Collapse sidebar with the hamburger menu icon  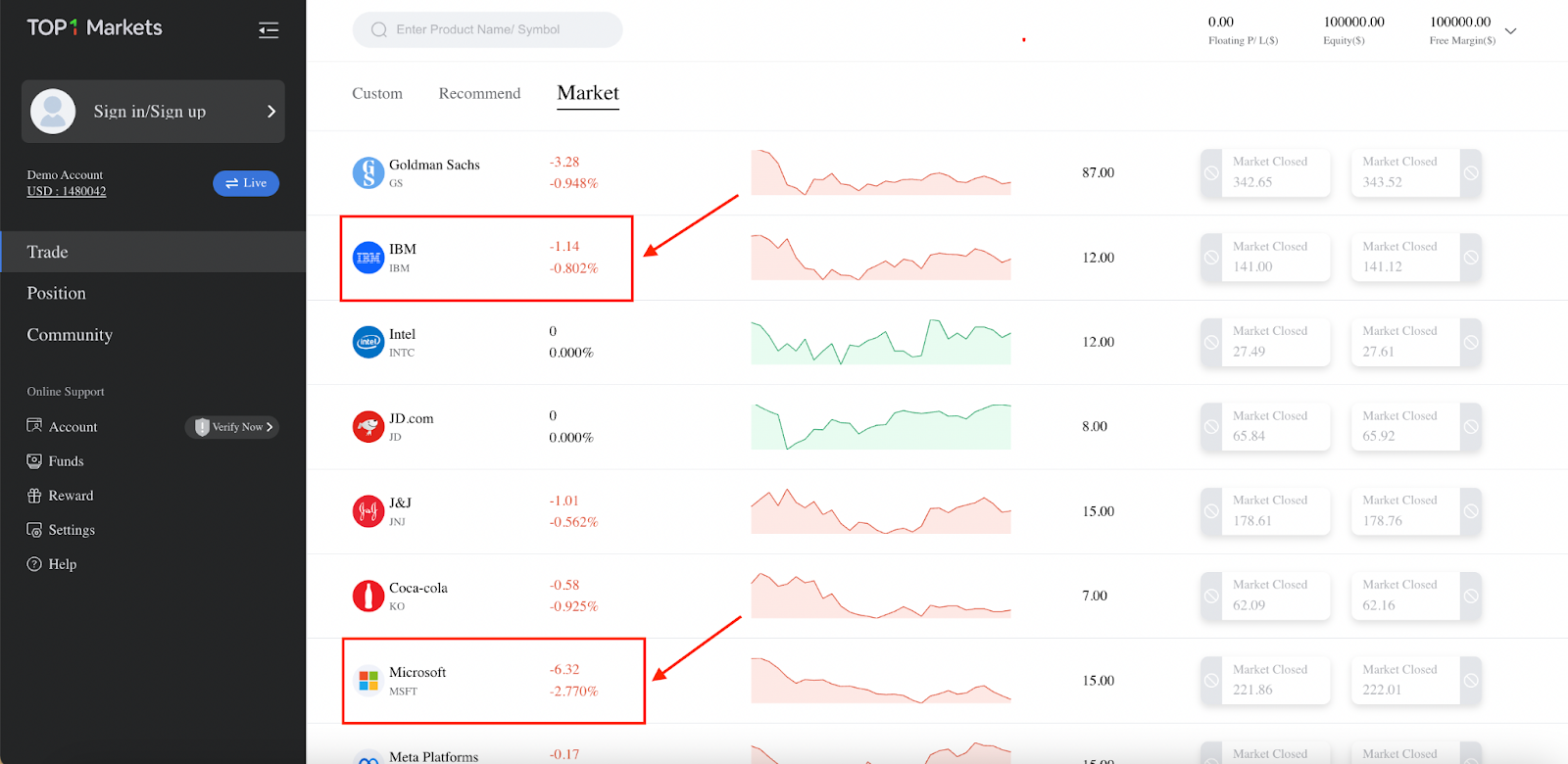pos(269,30)
